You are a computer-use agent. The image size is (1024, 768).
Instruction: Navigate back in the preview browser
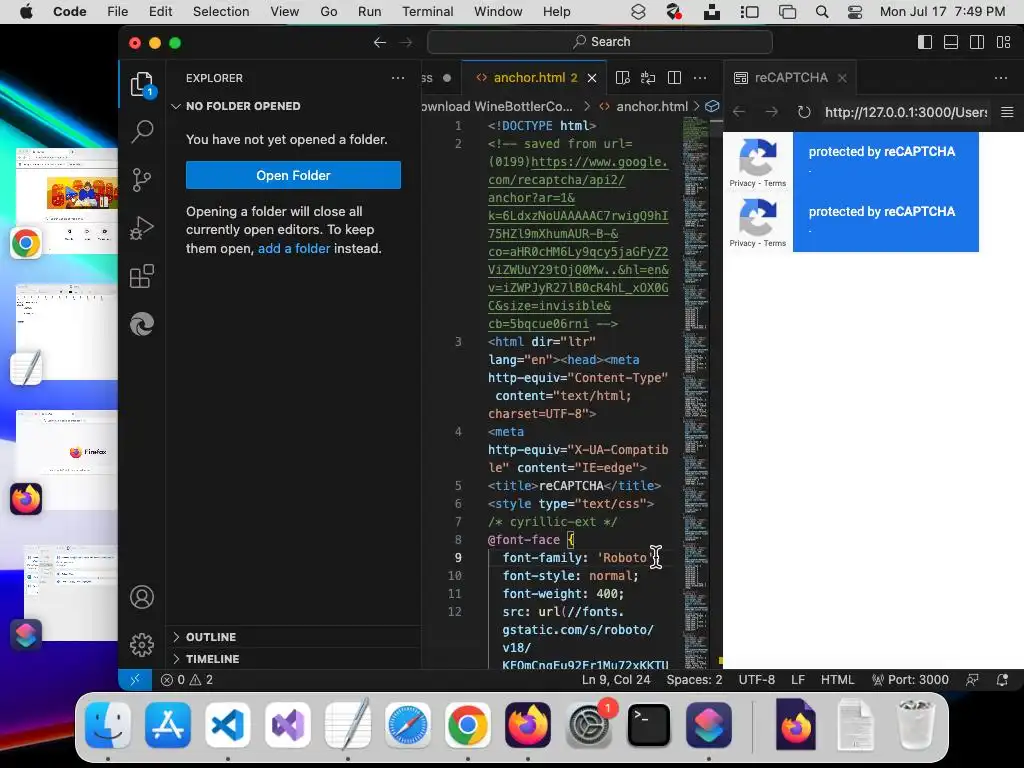point(739,112)
